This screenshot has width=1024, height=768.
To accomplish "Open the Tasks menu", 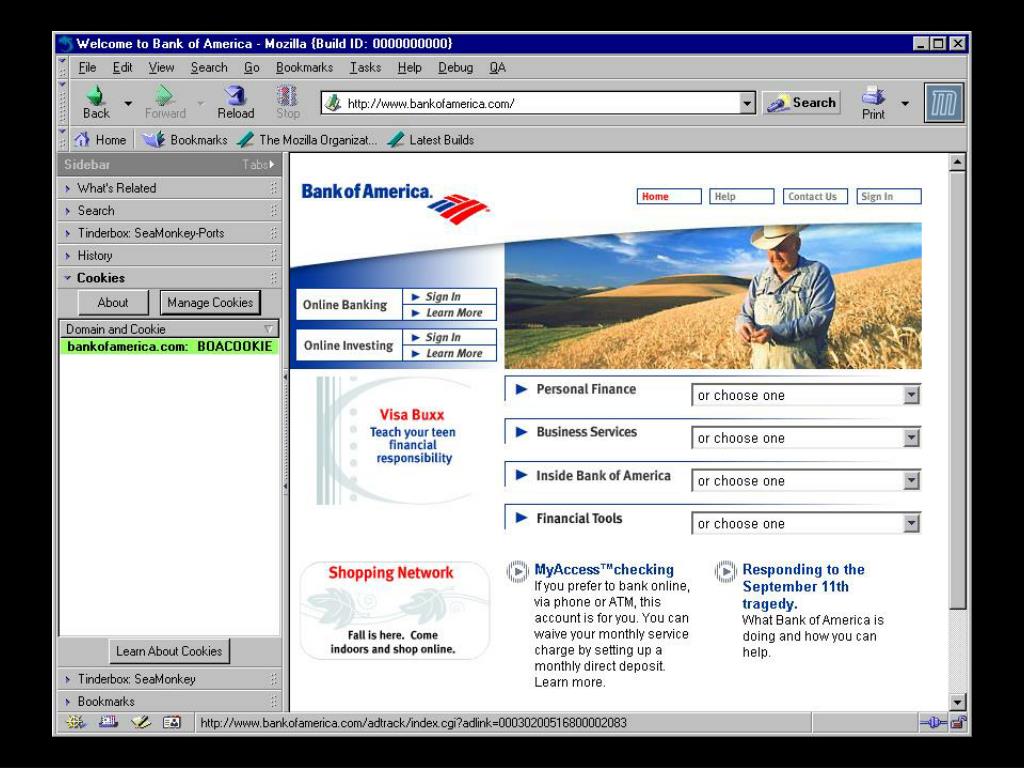I will (x=365, y=68).
